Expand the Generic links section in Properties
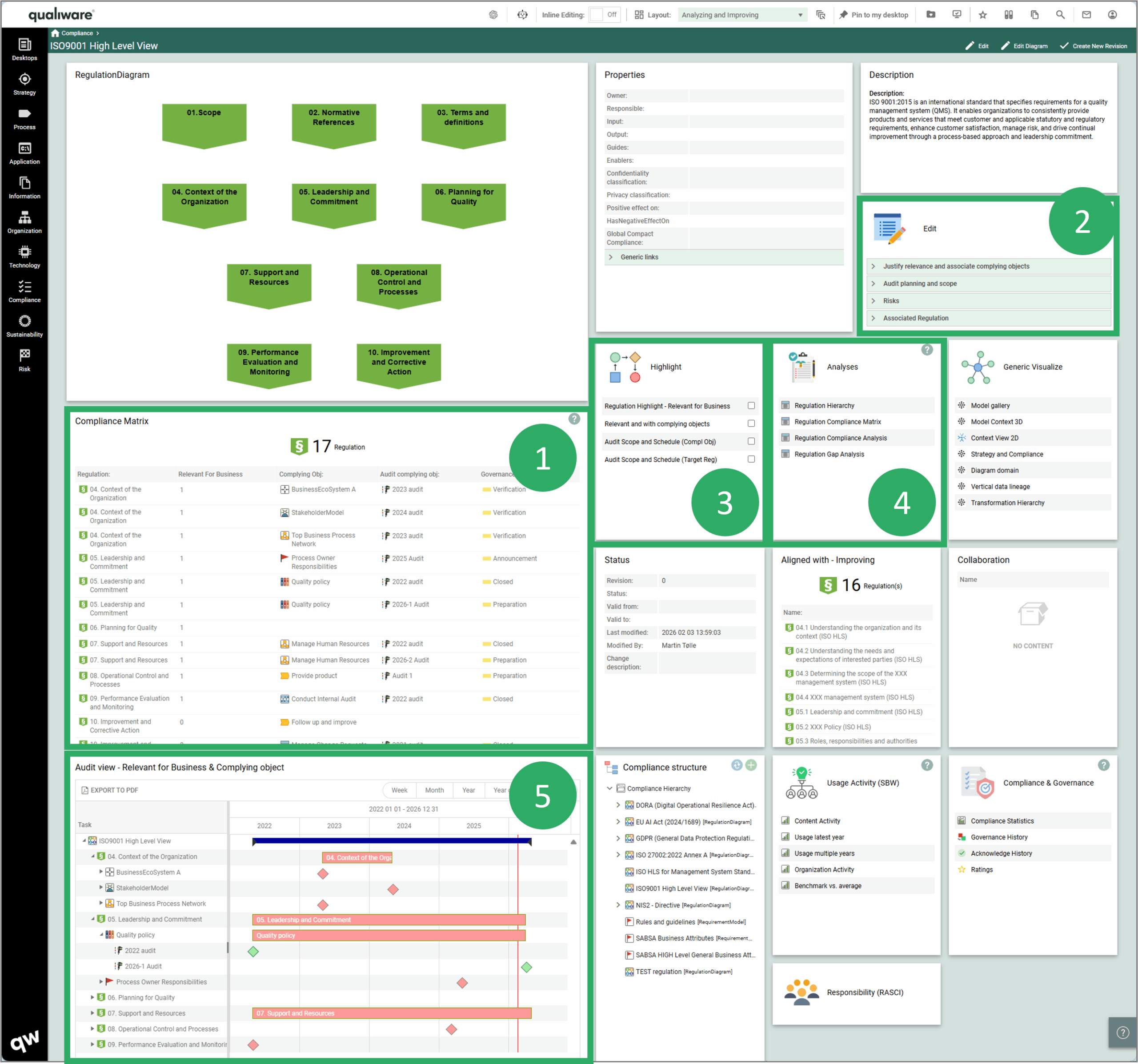Image resolution: width=1138 pixels, height=1064 pixels. click(611, 257)
